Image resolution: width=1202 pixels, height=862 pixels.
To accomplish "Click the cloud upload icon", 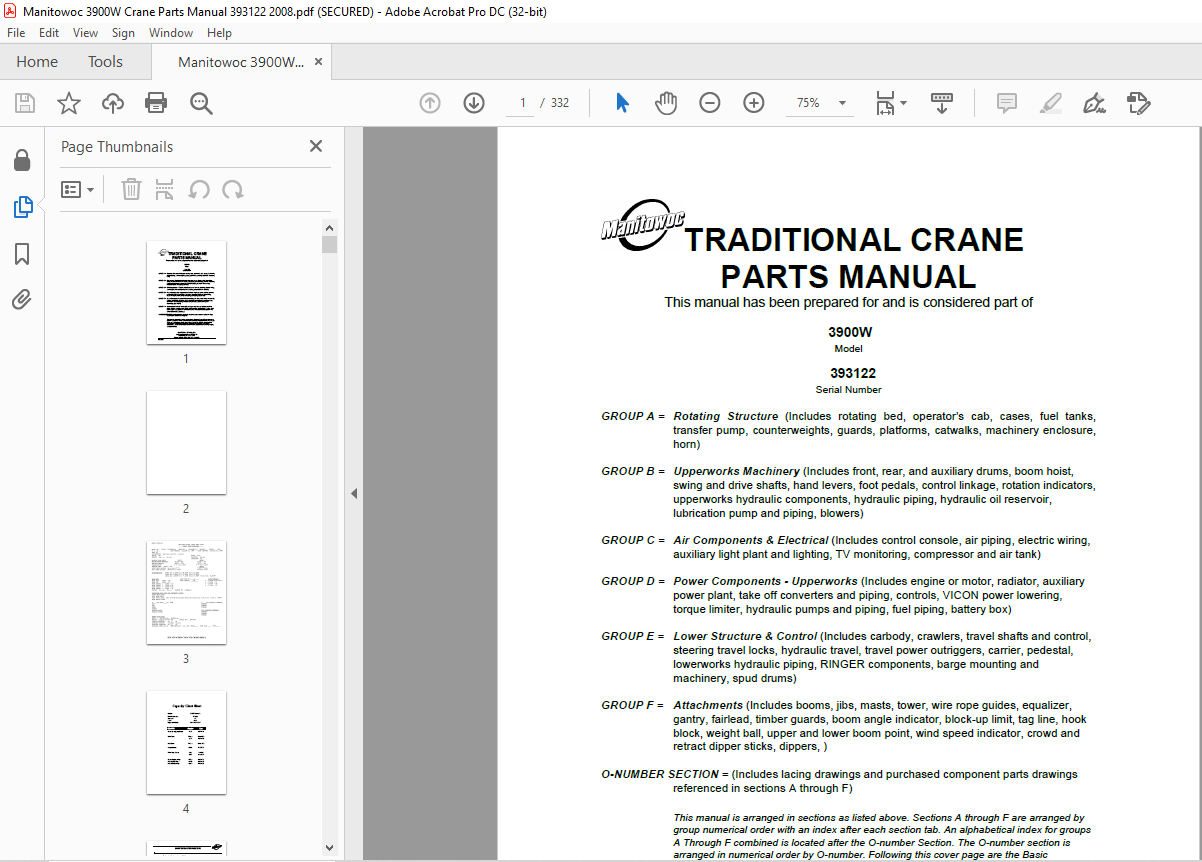I will pos(113,103).
